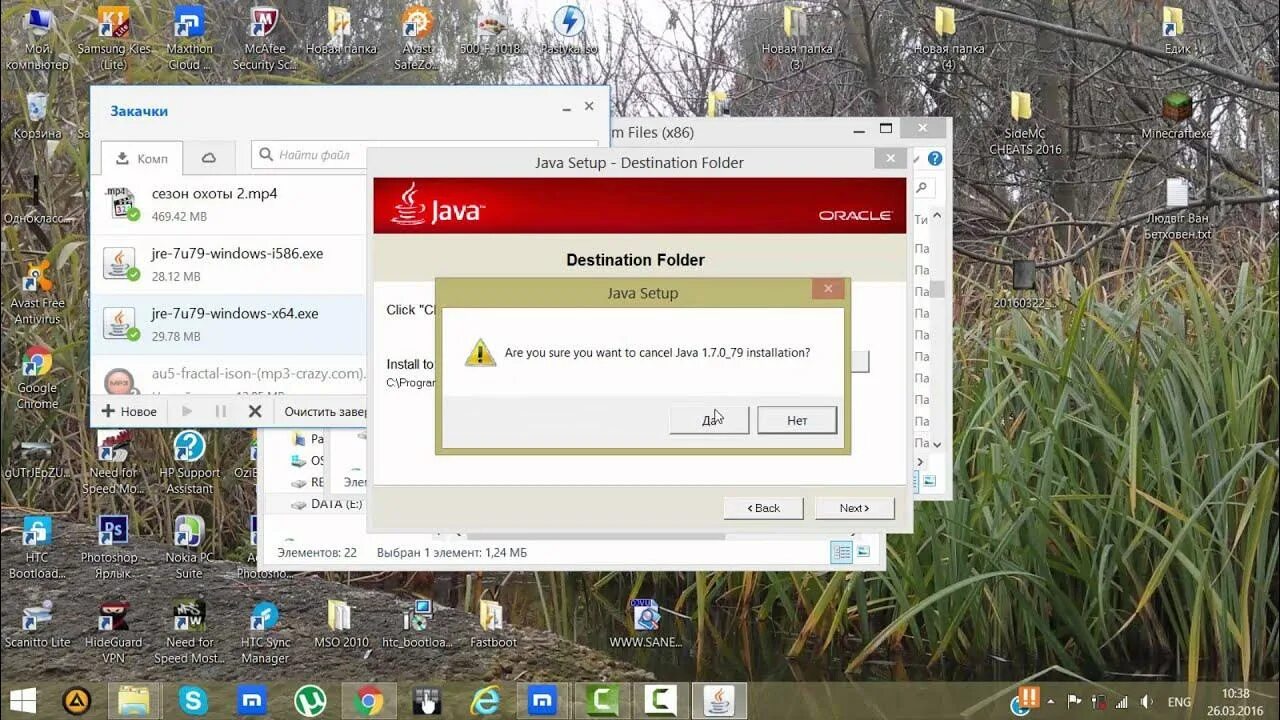This screenshot has height=720, width=1280.
Task: Switch to the cloud tab in Закачки
Action: [x=209, y=158]
